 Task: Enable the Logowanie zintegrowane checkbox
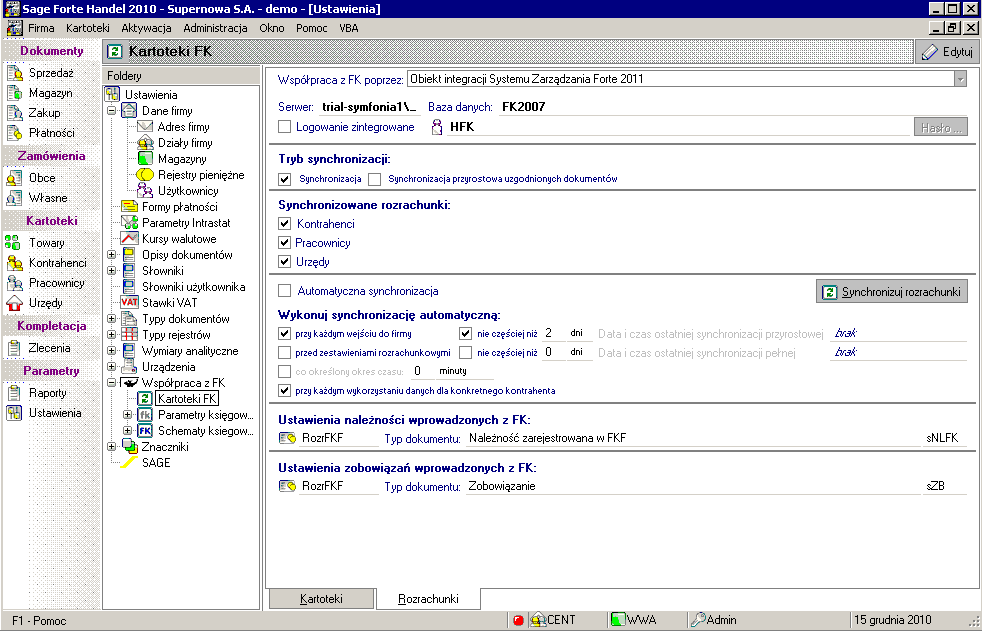pos(285,127)
